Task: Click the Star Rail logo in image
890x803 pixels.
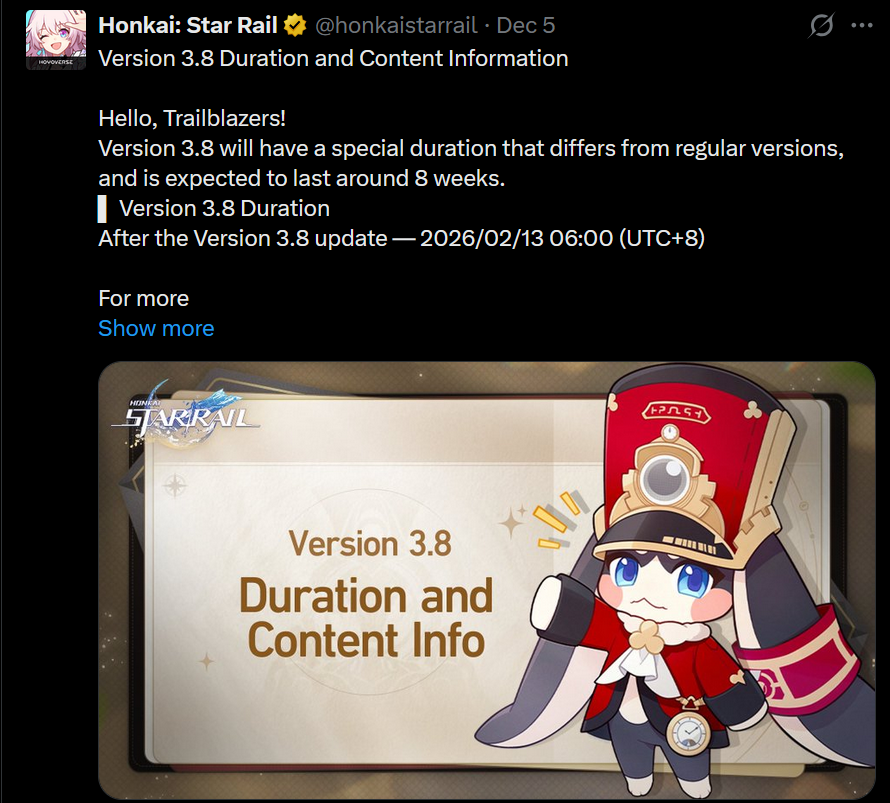Action: (x=184, y=413)
